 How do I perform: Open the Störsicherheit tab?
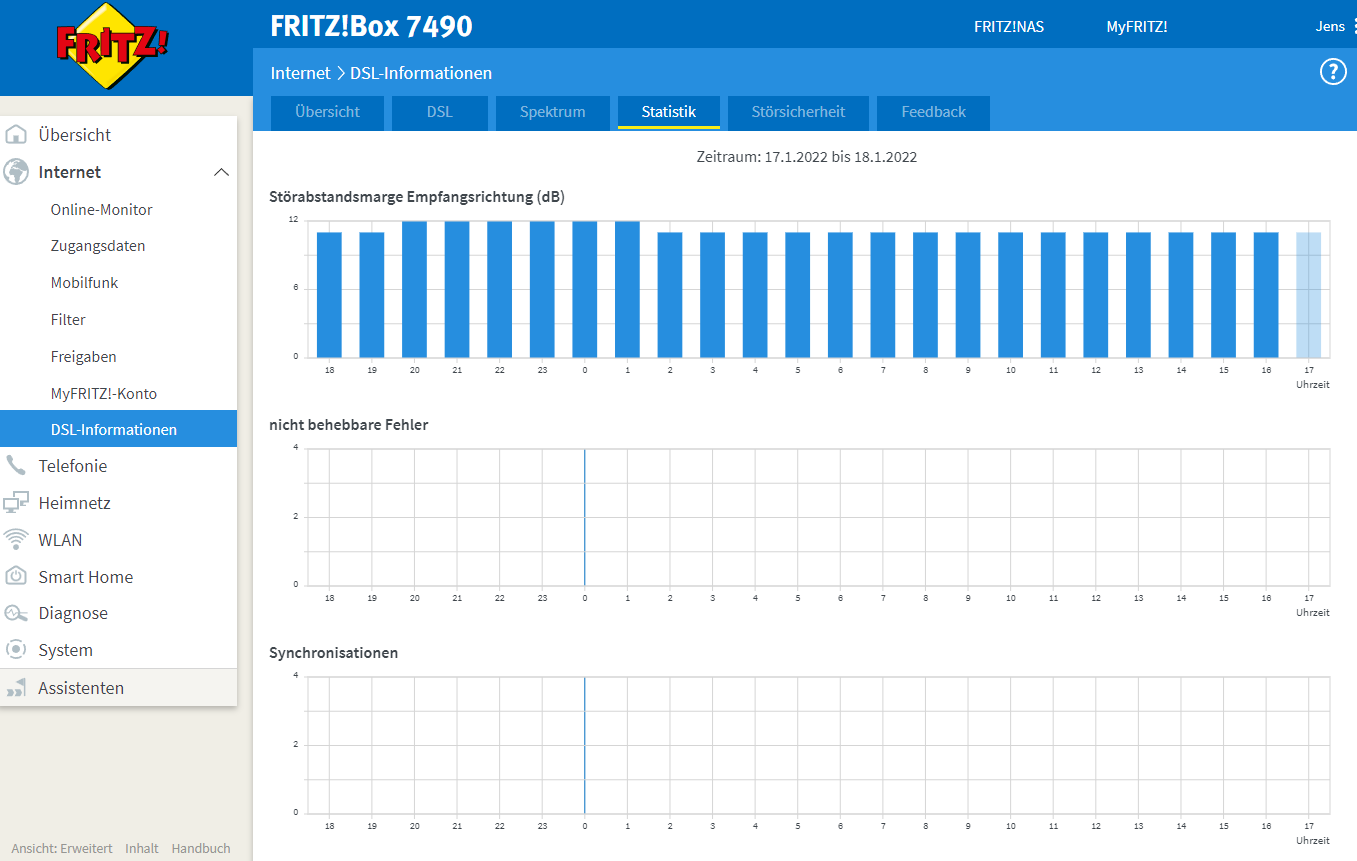tap(798, 112)
